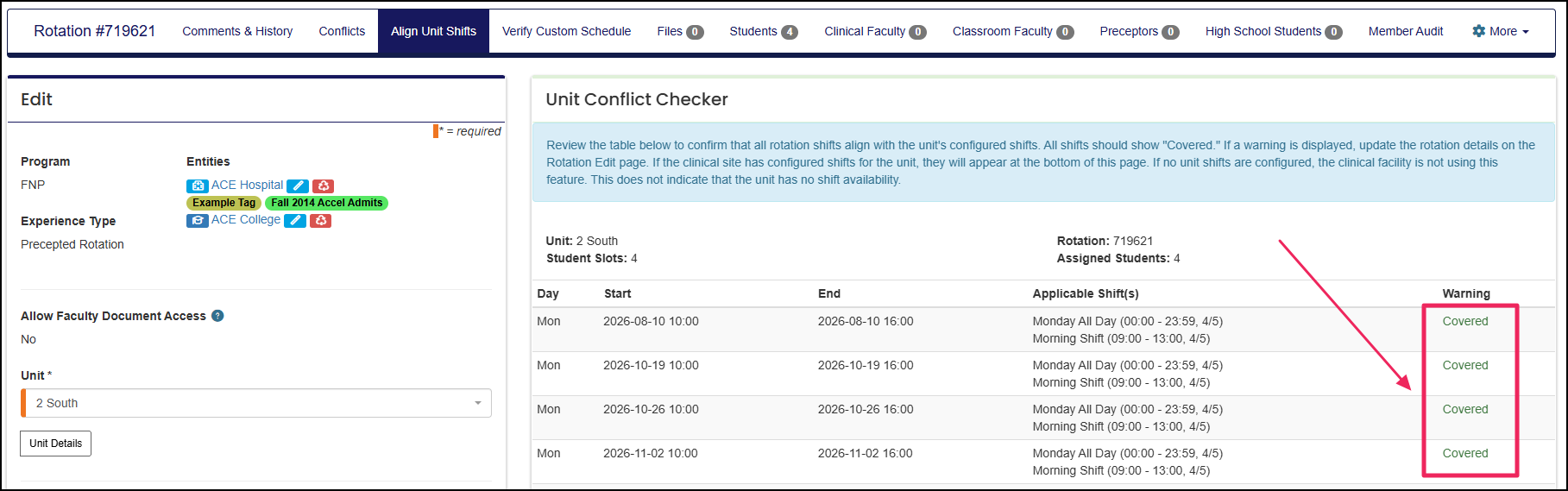
Task: Open the help icon for Allow Faculty Document Access
Action: (217, 316)
